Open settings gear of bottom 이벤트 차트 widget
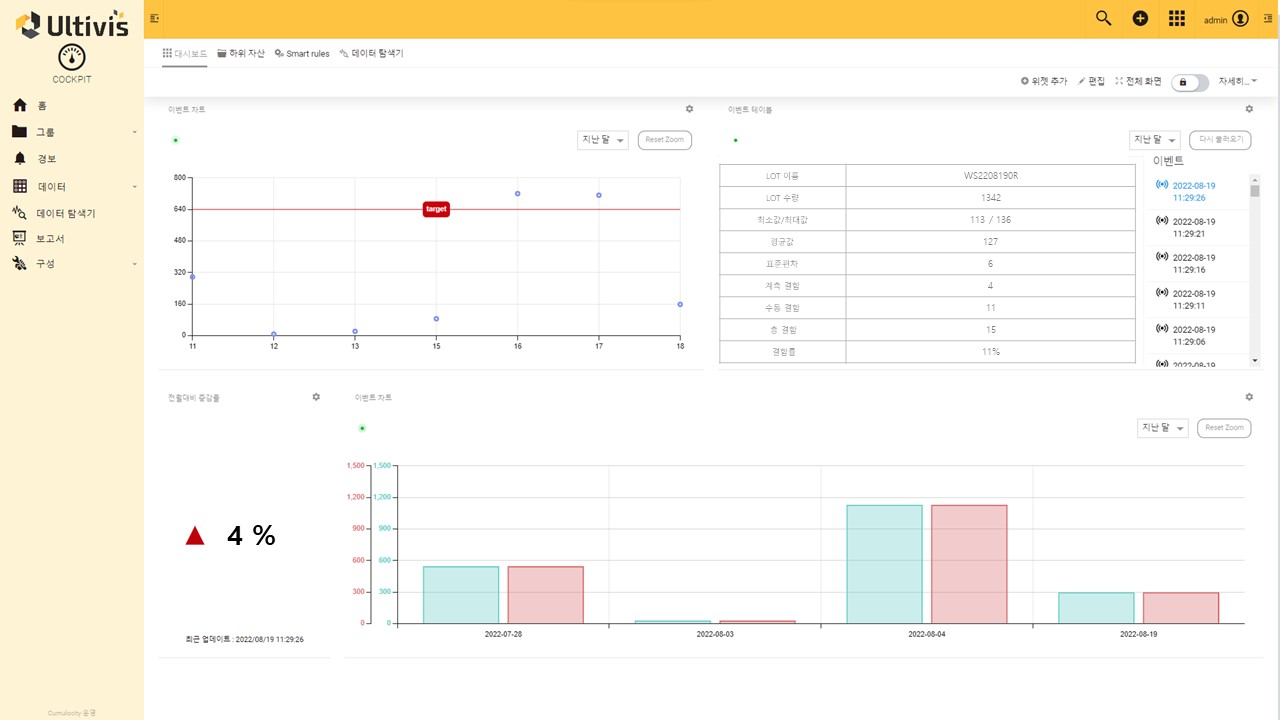Viewport: 1280px width, 720px height. point(1249,397)
